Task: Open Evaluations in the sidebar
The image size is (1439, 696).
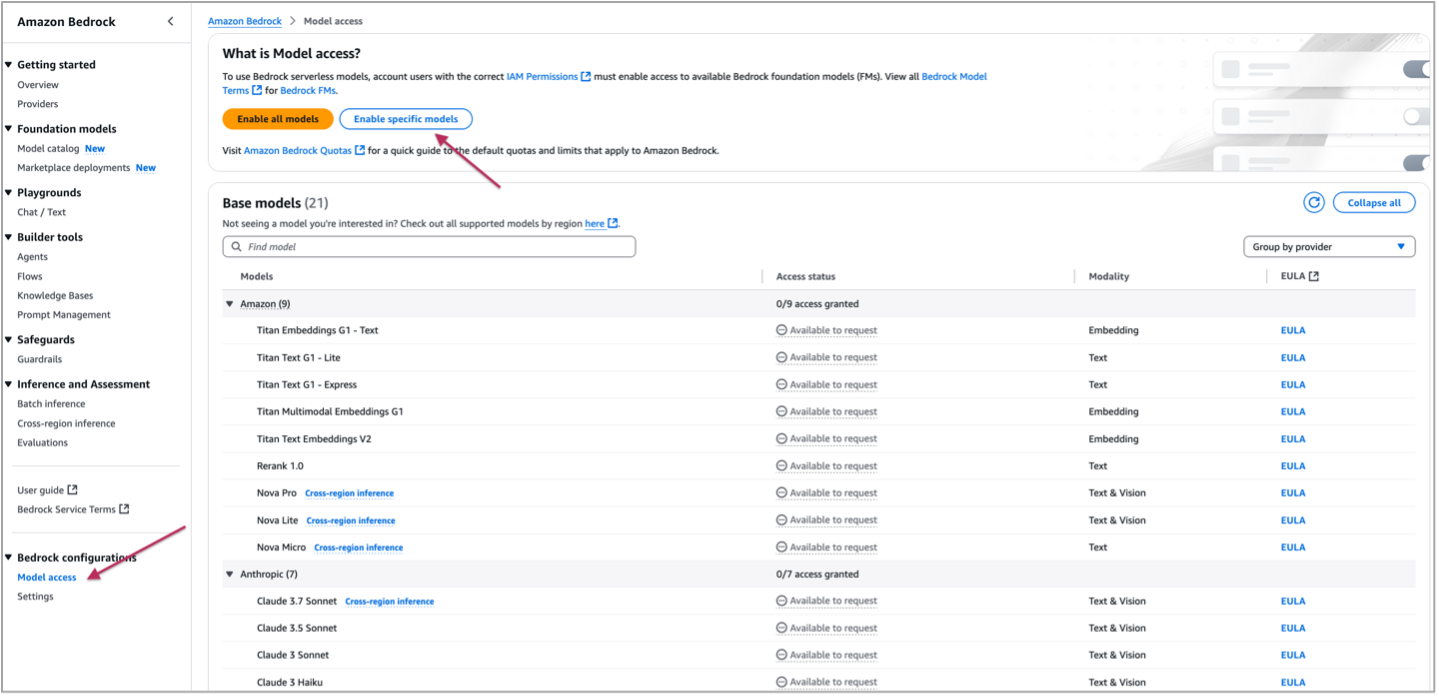Action: pyautogui.click(x=43, y=443)
